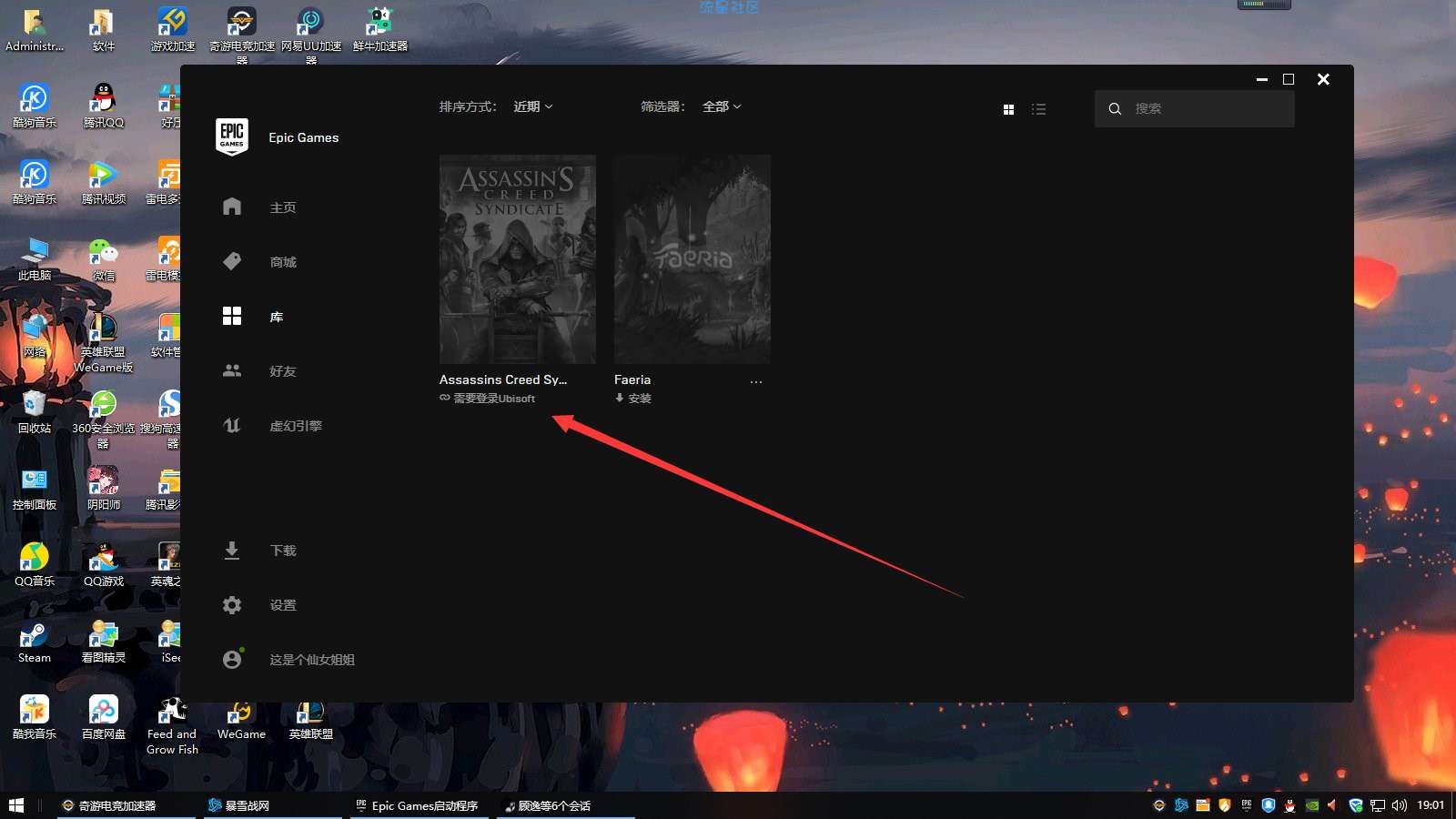This screenshot has width=1456, height=819.
Task: Open the Faeria three-dot options menu
Action: coord(756,381)
